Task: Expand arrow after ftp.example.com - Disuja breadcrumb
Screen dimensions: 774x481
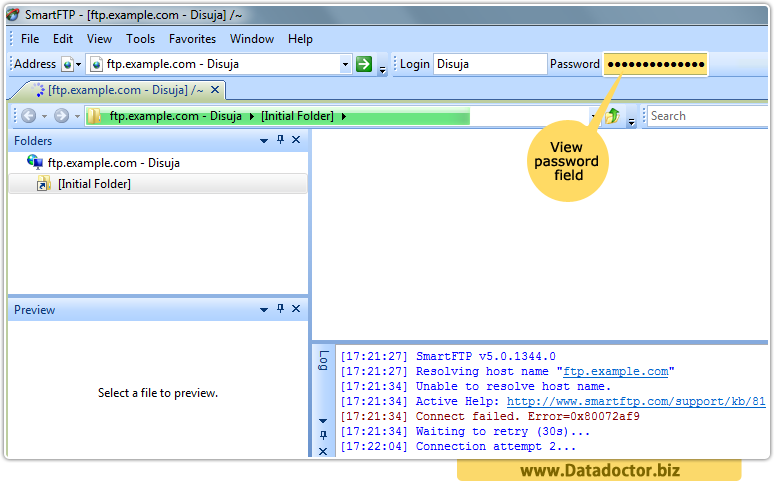Action: pos(252,117)
